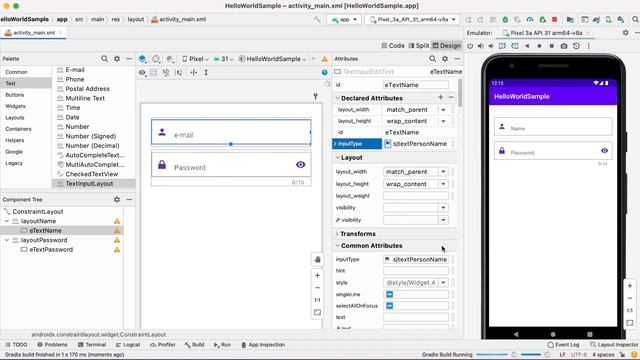Open Component Tree settings gear
This screenshot has height=360, width=640.
(117, 200)
